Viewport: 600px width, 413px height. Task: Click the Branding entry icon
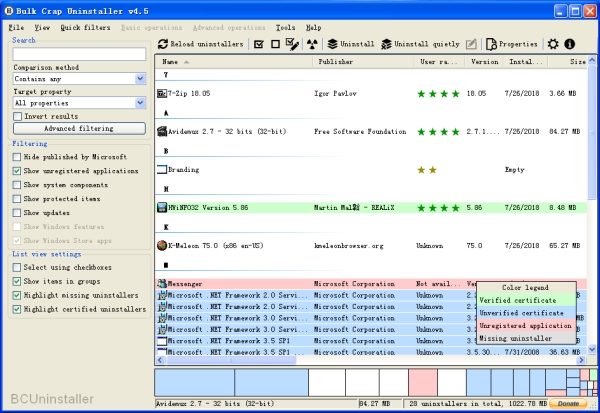point(162,170)
